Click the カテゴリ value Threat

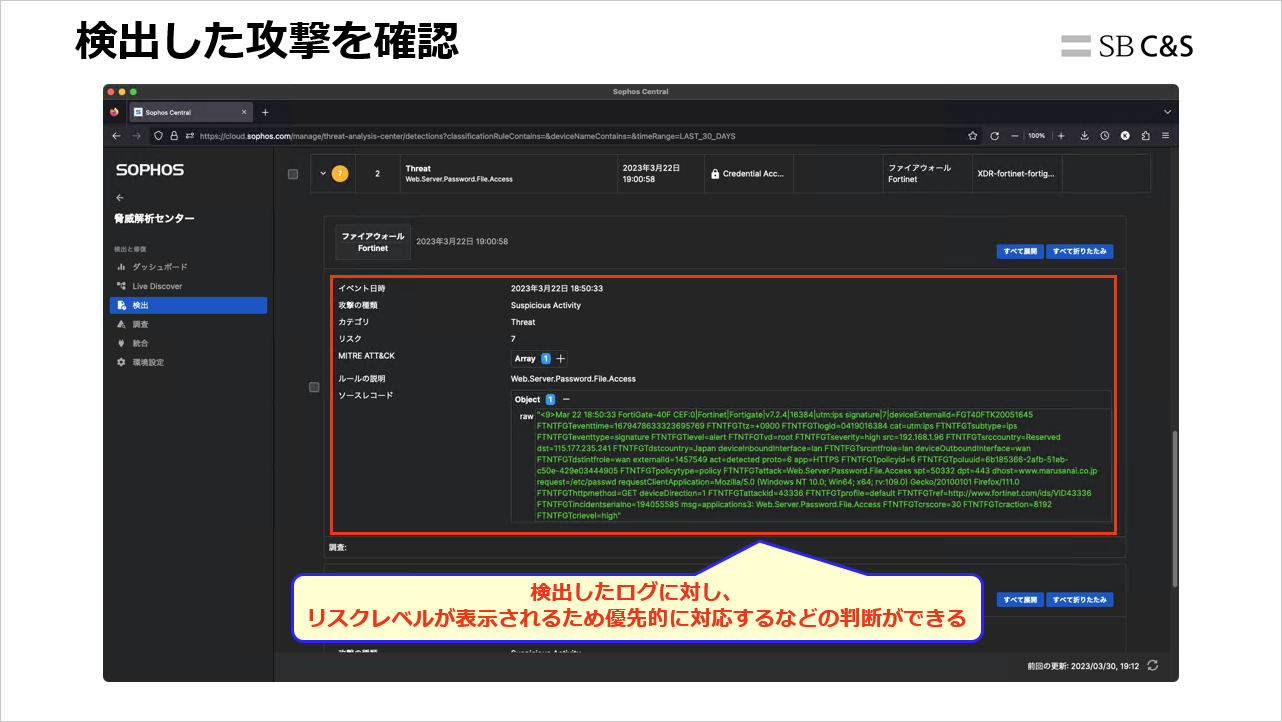[523, 322]
